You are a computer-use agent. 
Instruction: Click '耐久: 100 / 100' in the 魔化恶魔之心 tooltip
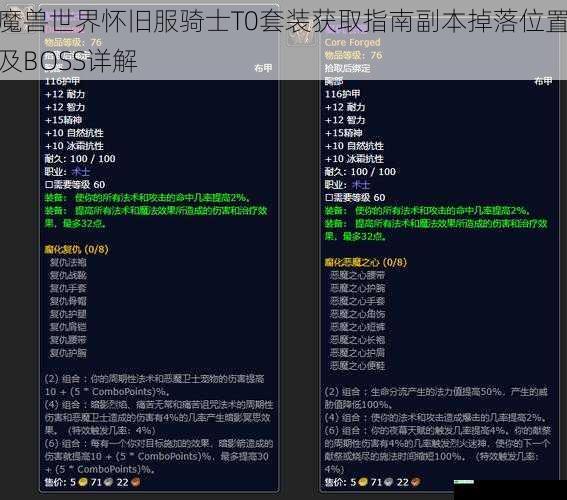click(x=360, y=172)
